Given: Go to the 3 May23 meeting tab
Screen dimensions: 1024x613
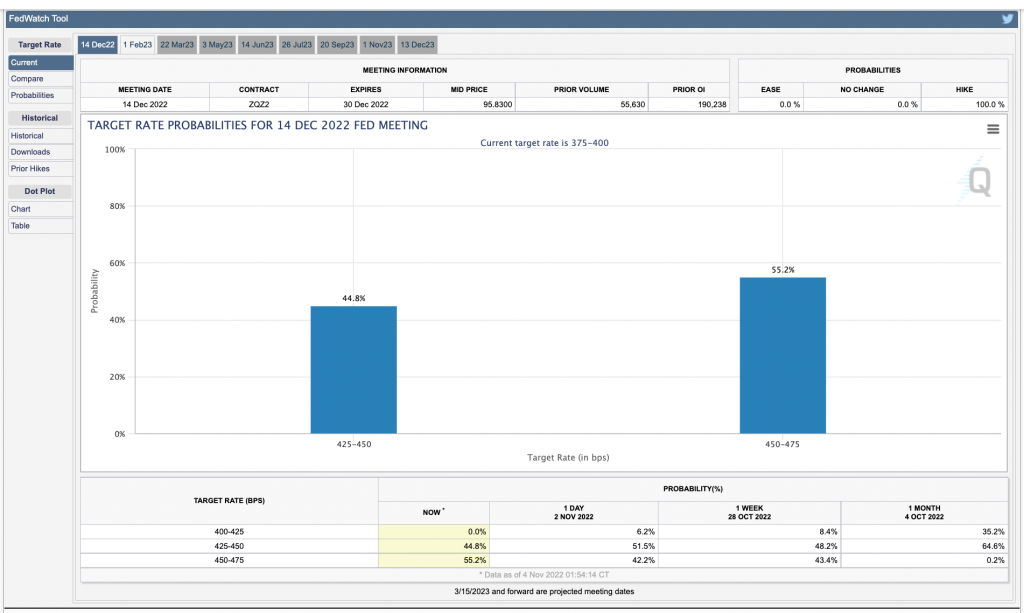Looking at the screenshot, I should point(217,45).
